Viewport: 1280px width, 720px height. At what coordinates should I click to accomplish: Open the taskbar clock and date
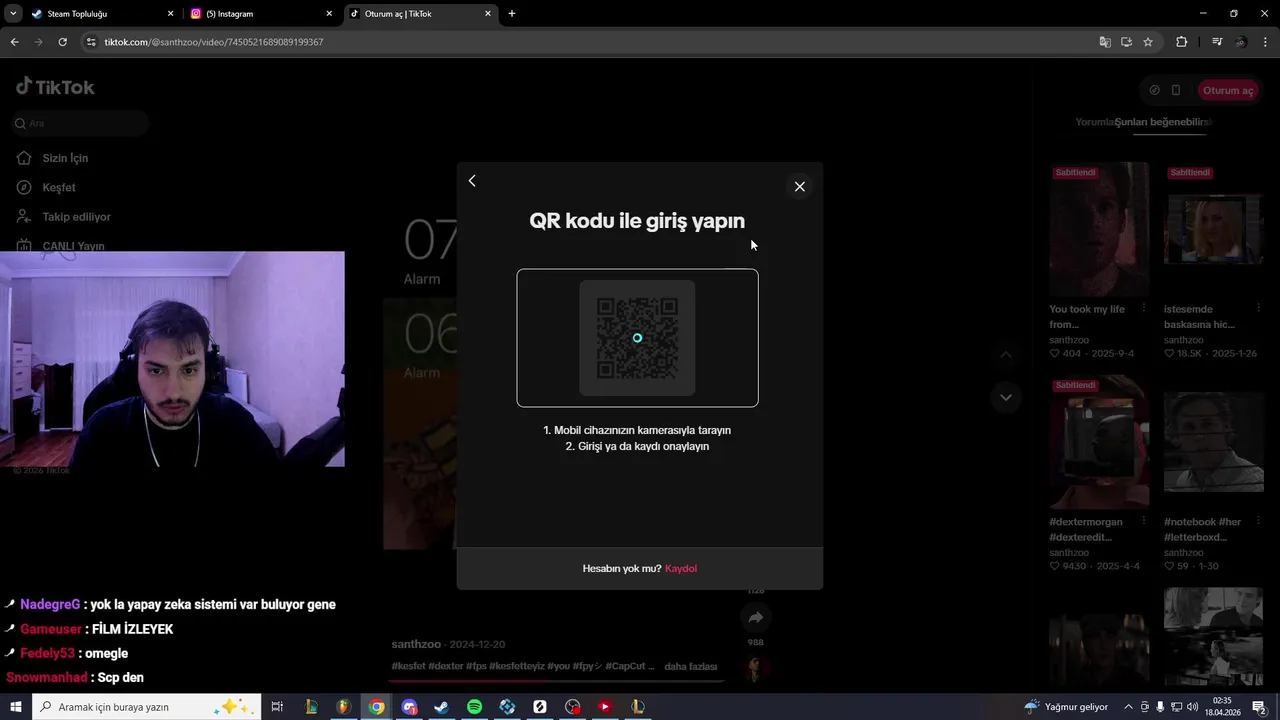point(1225,707)
